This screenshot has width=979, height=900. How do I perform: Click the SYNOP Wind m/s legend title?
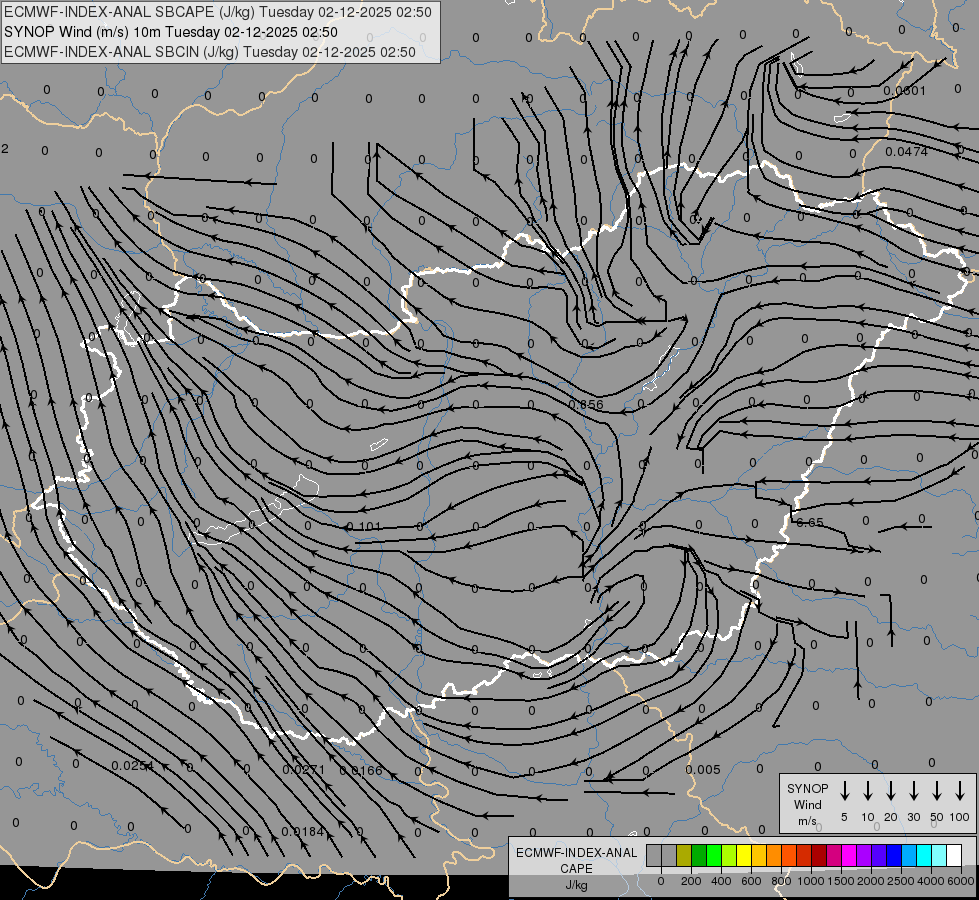[807, 804]
